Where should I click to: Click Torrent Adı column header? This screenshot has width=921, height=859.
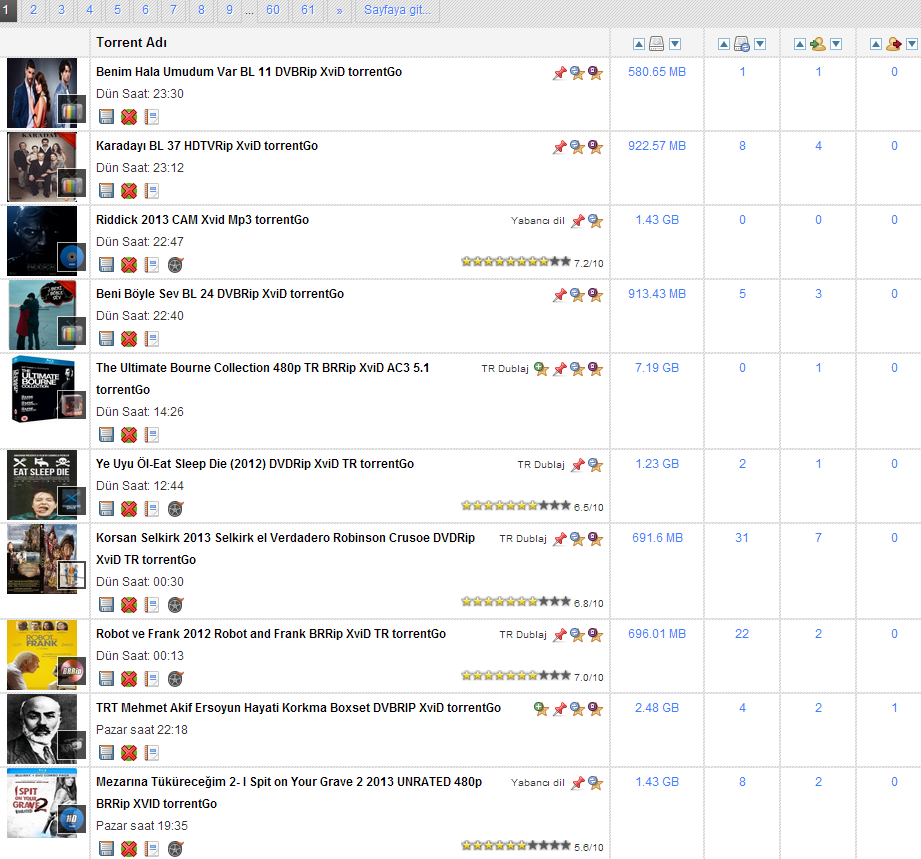[x=132, y=42]
